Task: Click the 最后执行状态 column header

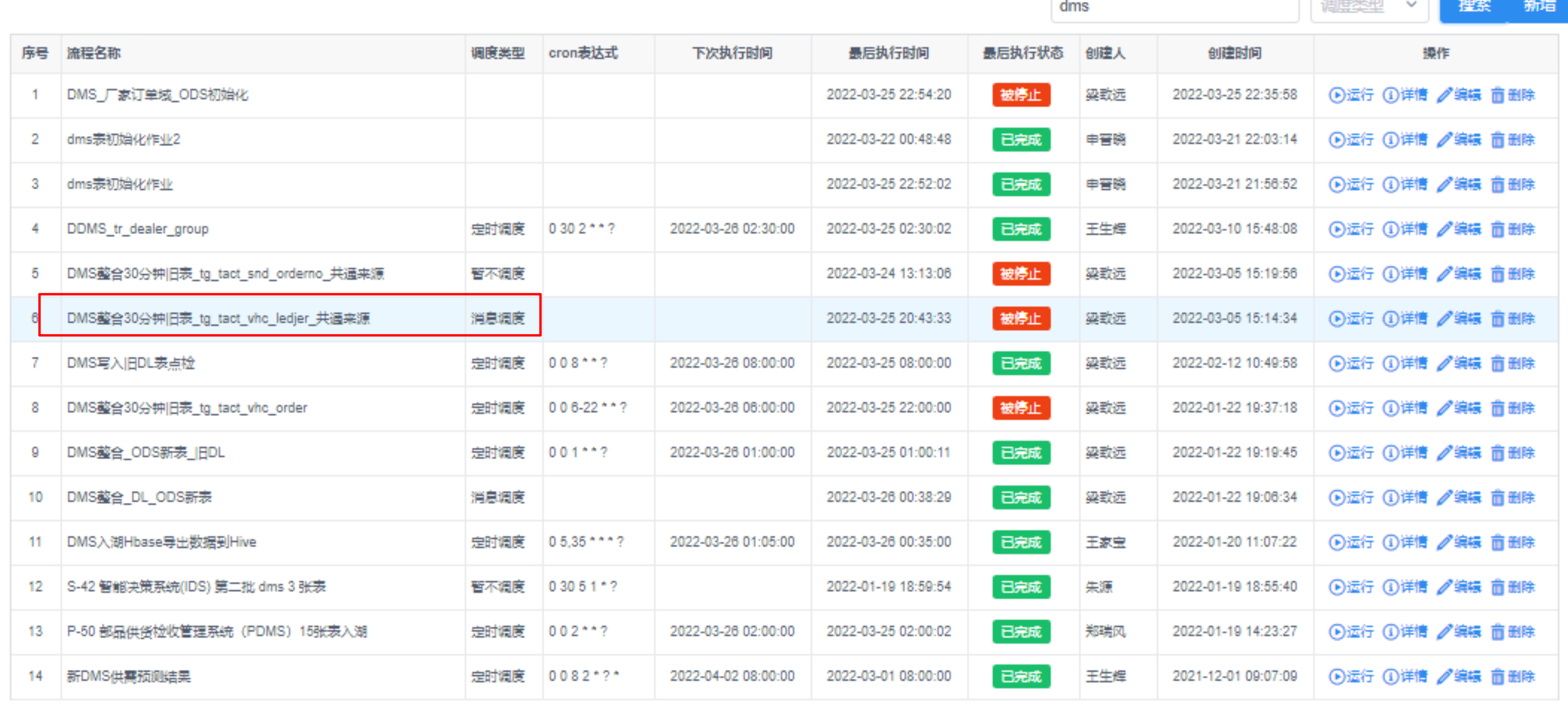Action: tap(1023, 54)
